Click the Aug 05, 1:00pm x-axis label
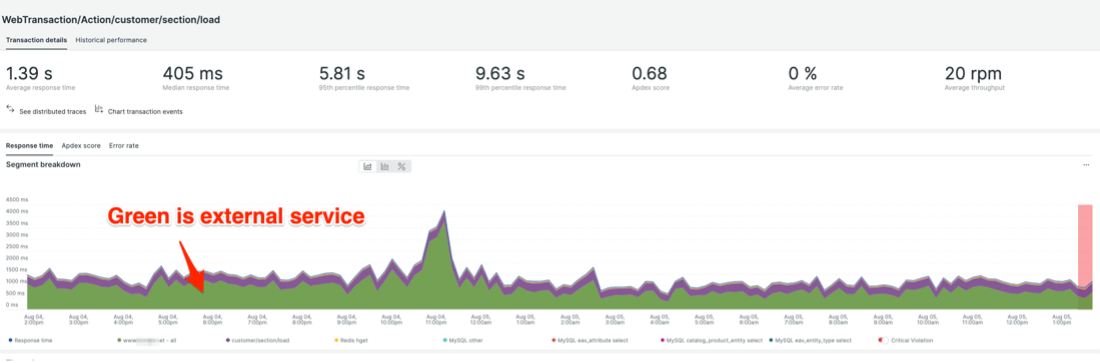The height and width of the screenshot is (363, 1100). tap(1061, 319)
